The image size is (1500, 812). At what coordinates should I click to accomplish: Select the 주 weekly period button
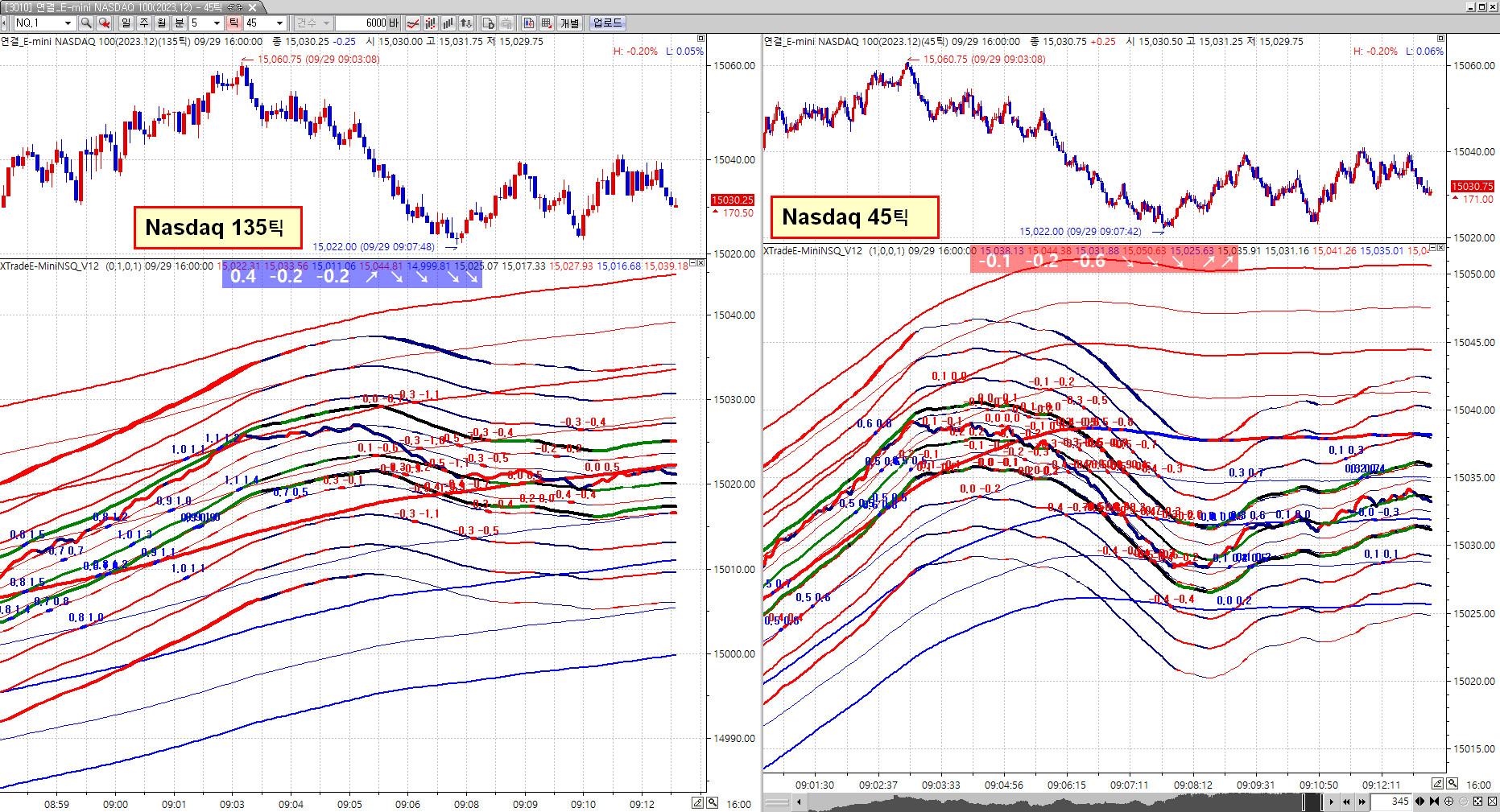pos(144,23)
